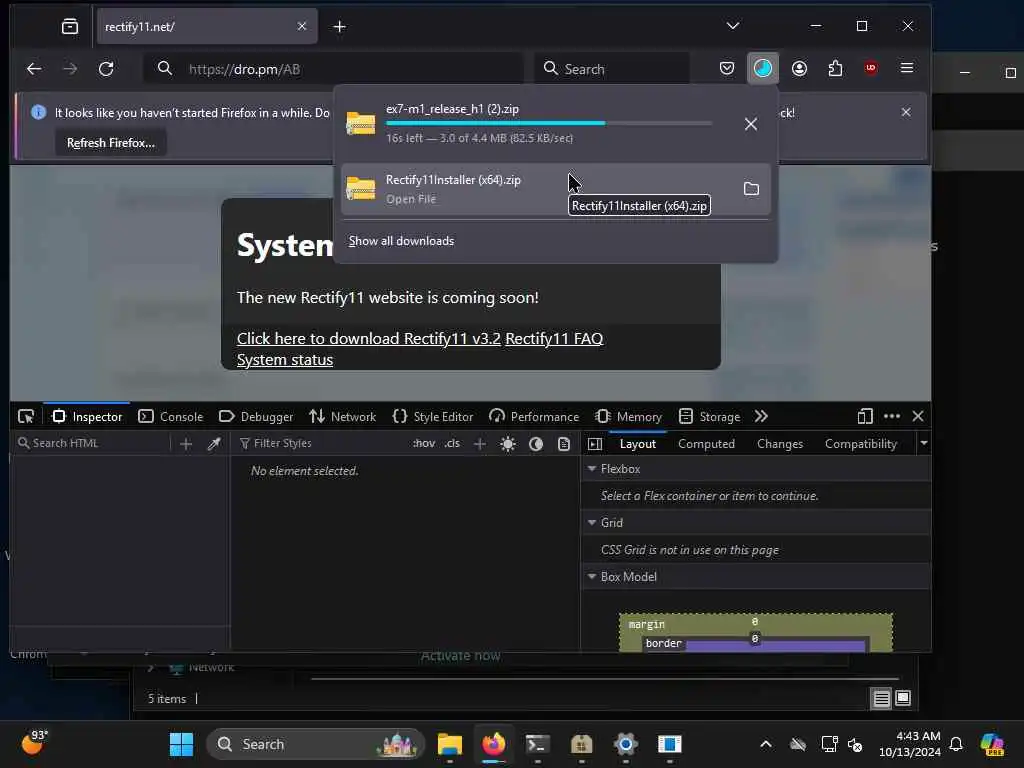Open File Explorer from taskbar

click(x=449, y=744)
